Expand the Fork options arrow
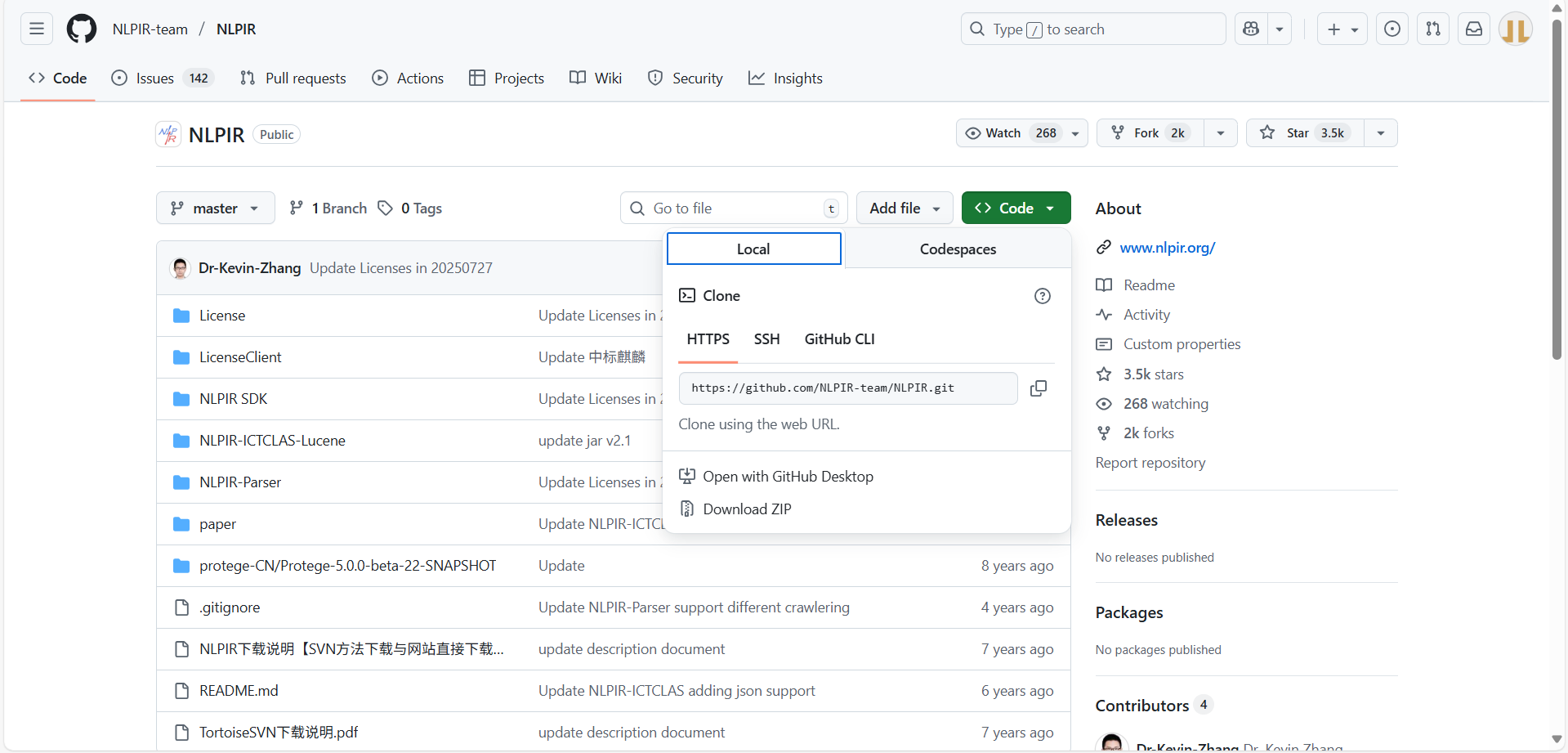 tap(1221, 133)
